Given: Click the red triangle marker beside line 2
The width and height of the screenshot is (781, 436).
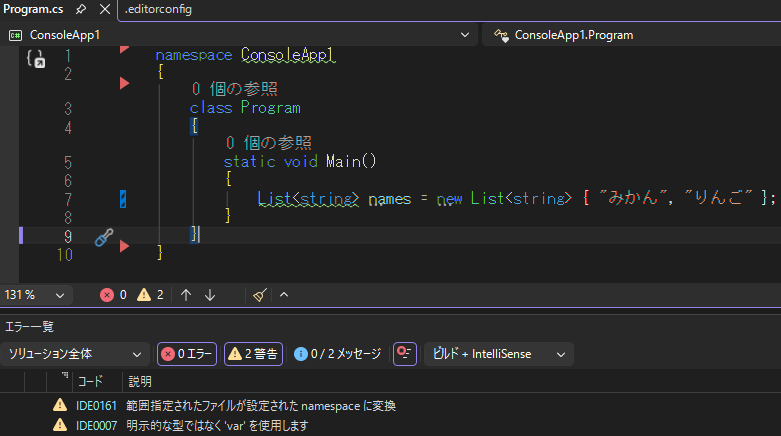Looking at the screenshot, I should [x=125, y=83].
